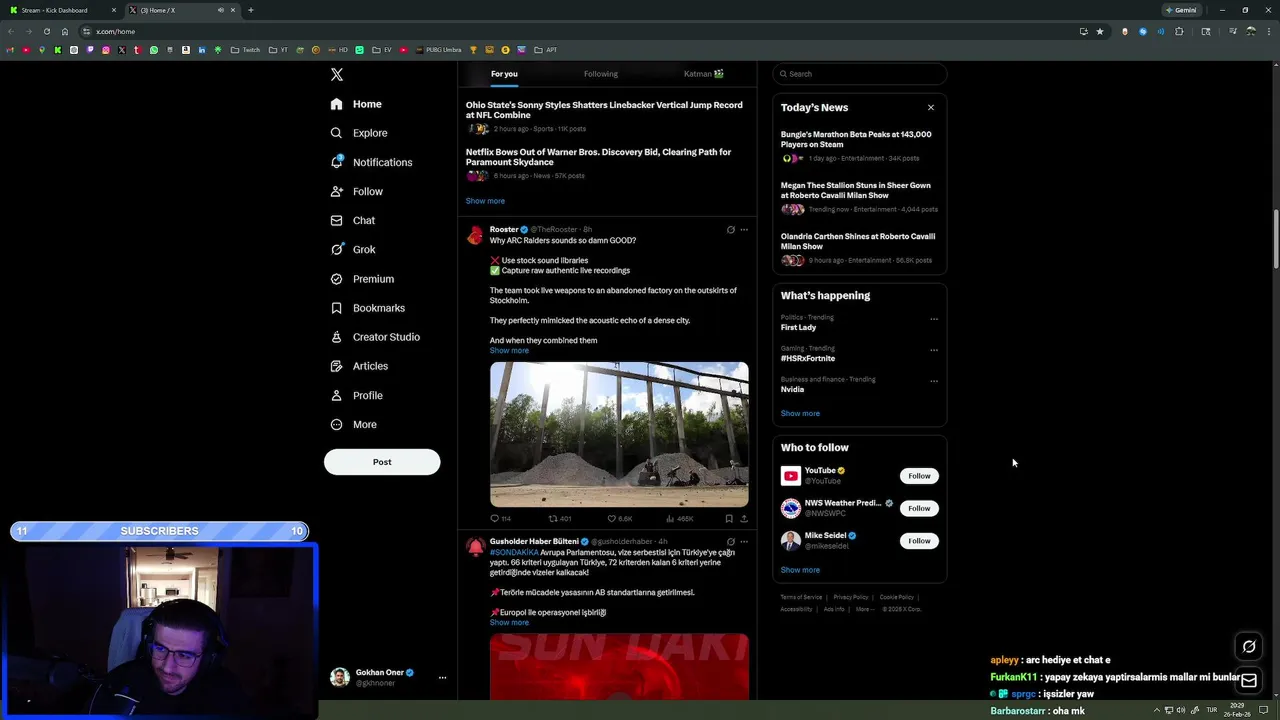1280x720 pixels.
Task: Open Rooster post's Grok explain icon
Action: tap(731, 230)
